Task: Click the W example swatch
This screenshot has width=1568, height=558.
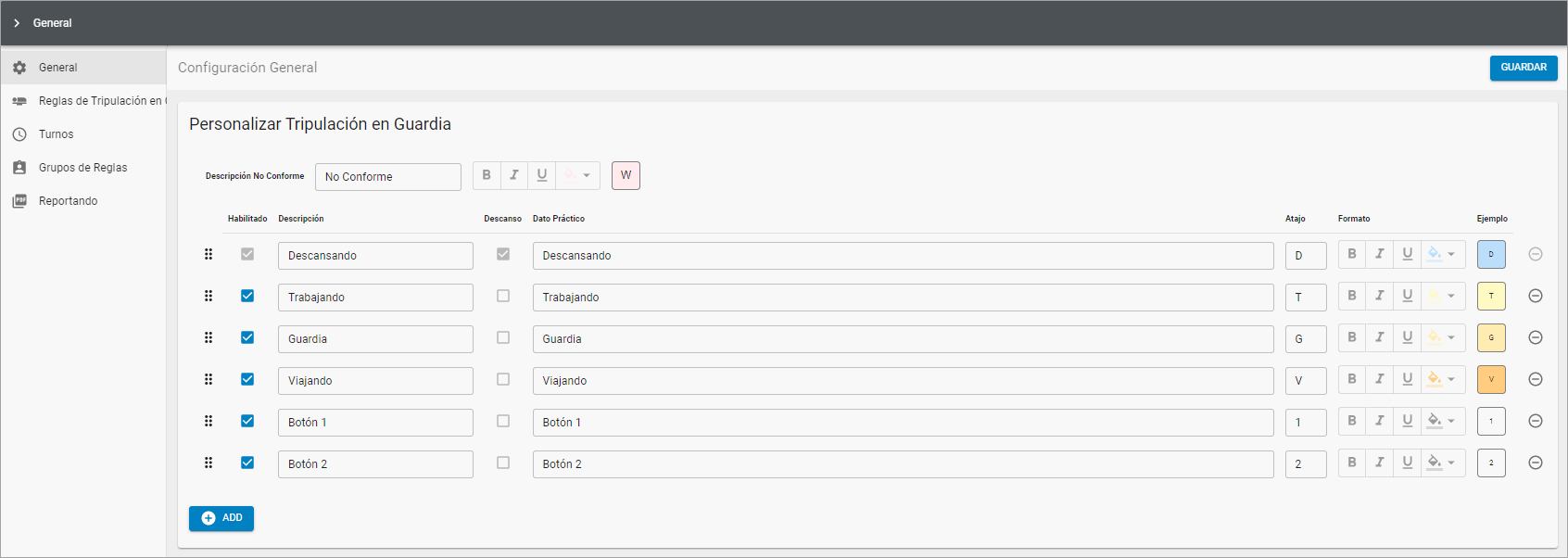Action: (x=626, y=175)
